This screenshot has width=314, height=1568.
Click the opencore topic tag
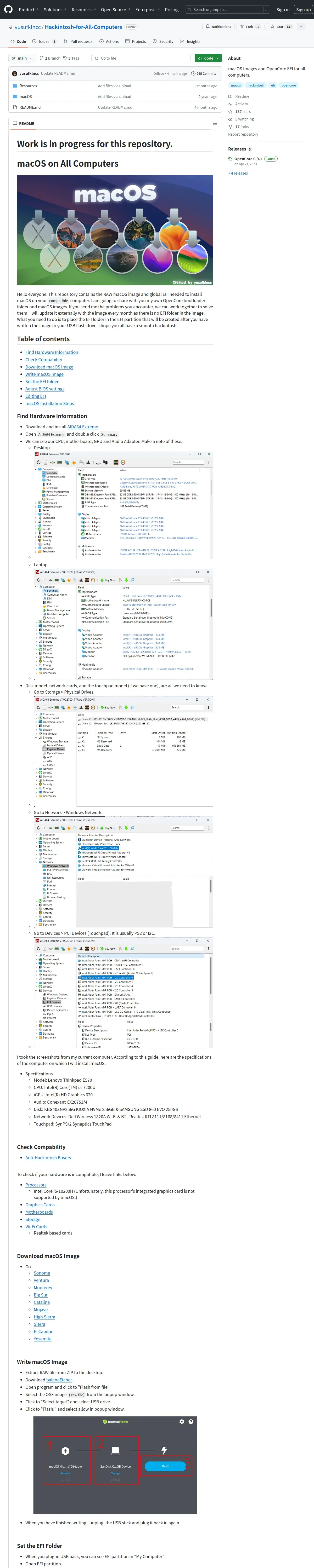tap(289, 85)
